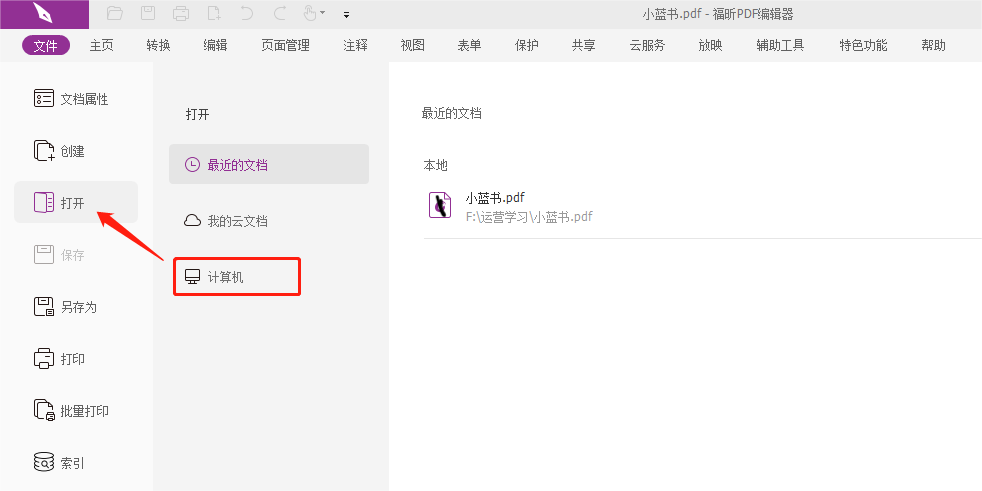
Task: Click the 批量打印 batch print icon
Action: click(44, 411)
